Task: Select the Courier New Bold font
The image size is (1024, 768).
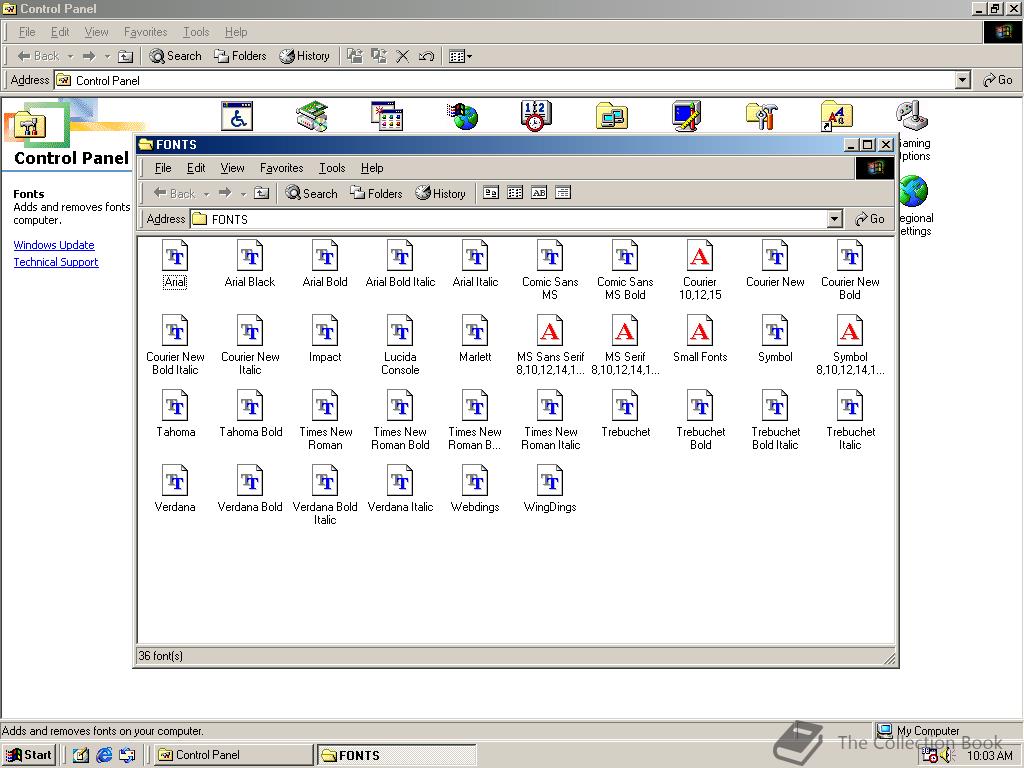Action: [x=850, y=270]
